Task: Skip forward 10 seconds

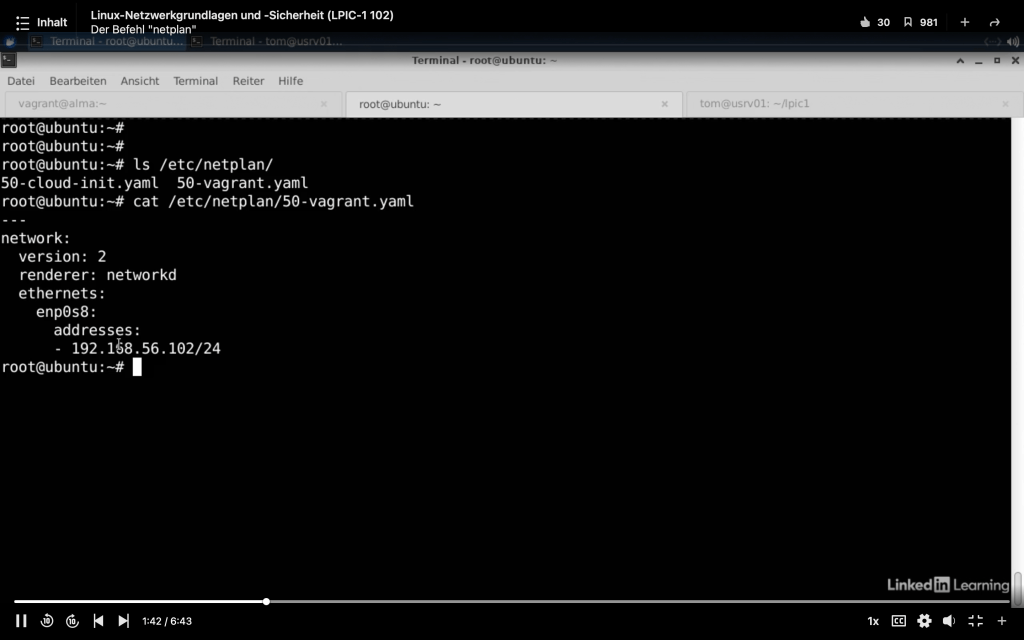Action: pos(72,621)
